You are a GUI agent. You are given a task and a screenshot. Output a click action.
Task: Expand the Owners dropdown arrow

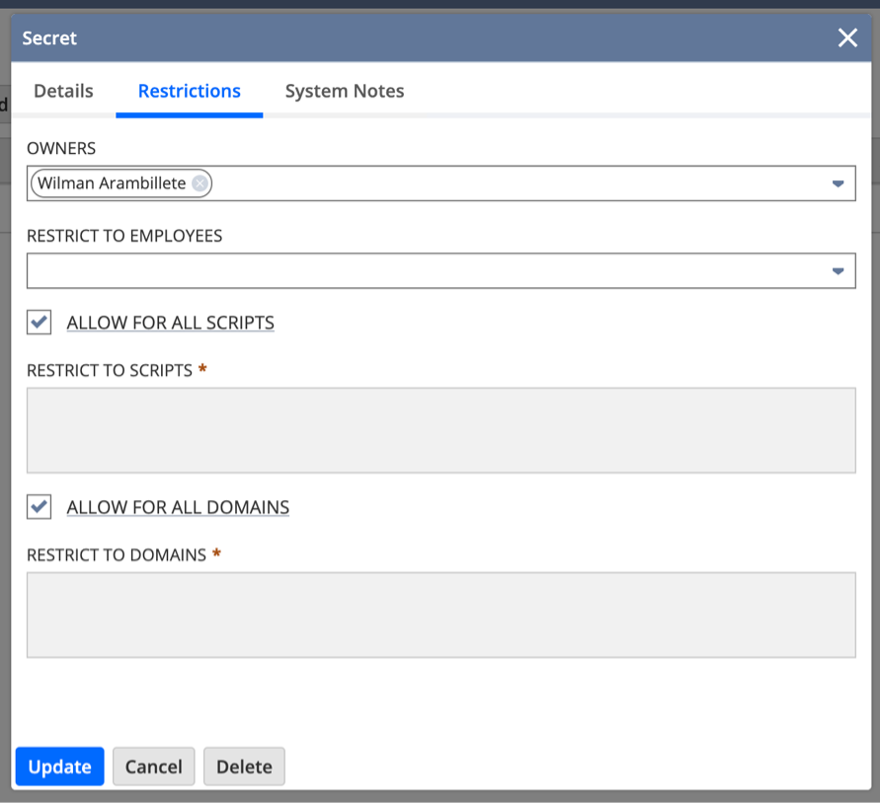(838, 184)
